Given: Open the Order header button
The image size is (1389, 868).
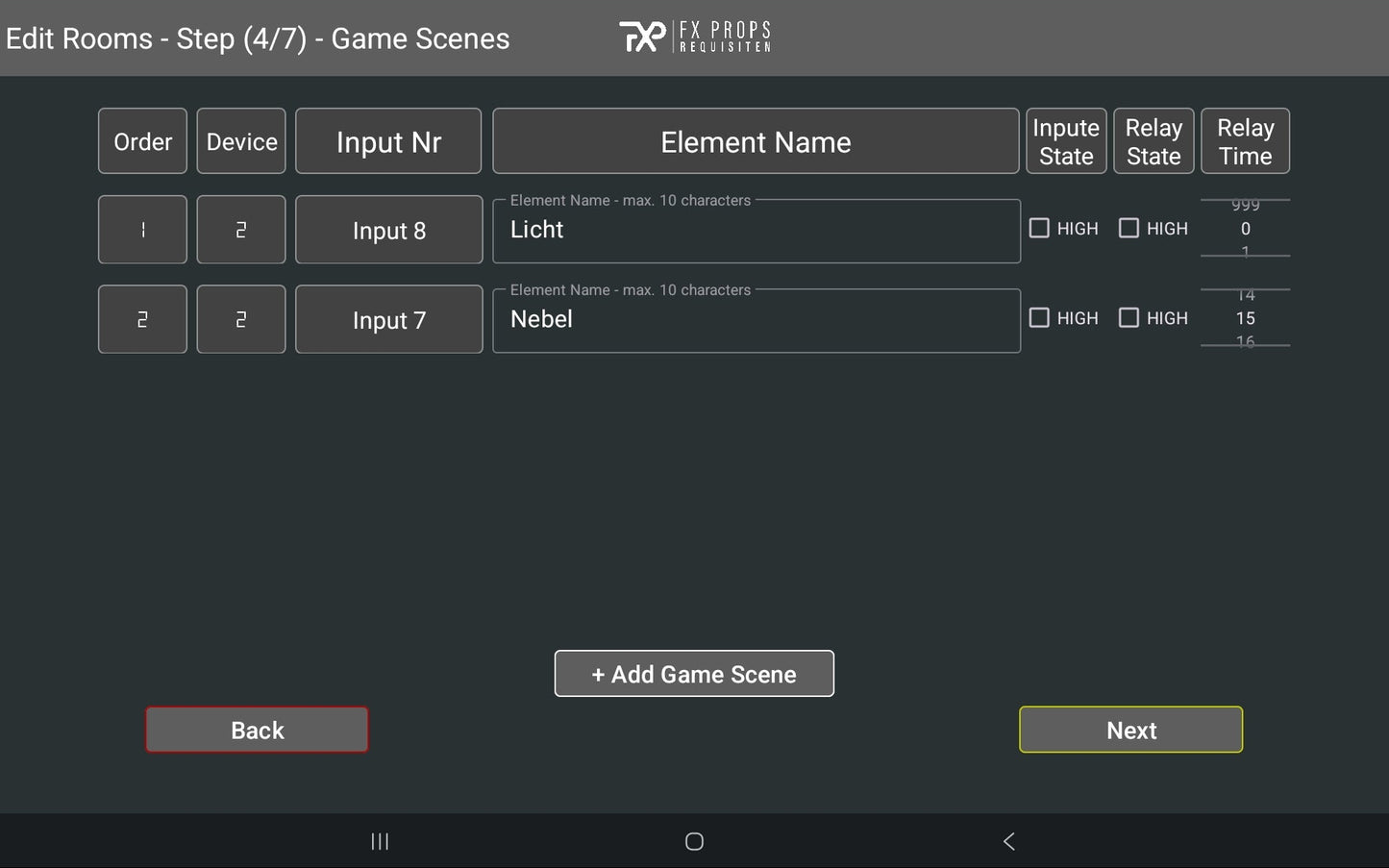Looking at the screenshot, I should pos(142,140).
